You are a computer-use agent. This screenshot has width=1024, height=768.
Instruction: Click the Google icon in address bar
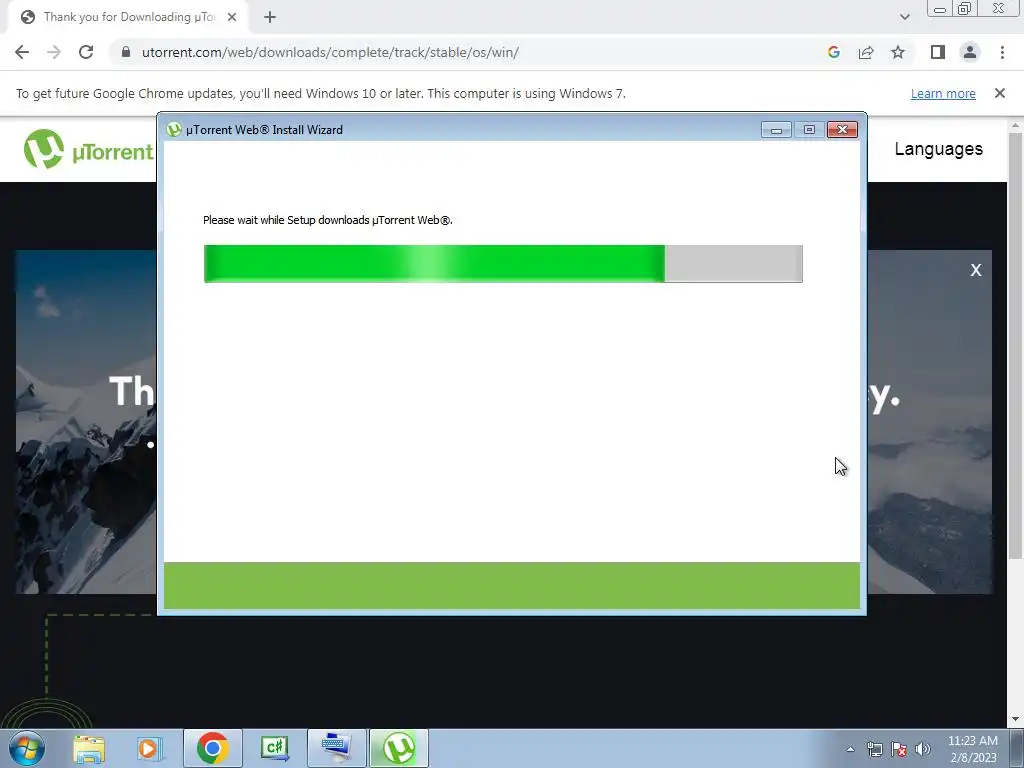click(833, 52)
